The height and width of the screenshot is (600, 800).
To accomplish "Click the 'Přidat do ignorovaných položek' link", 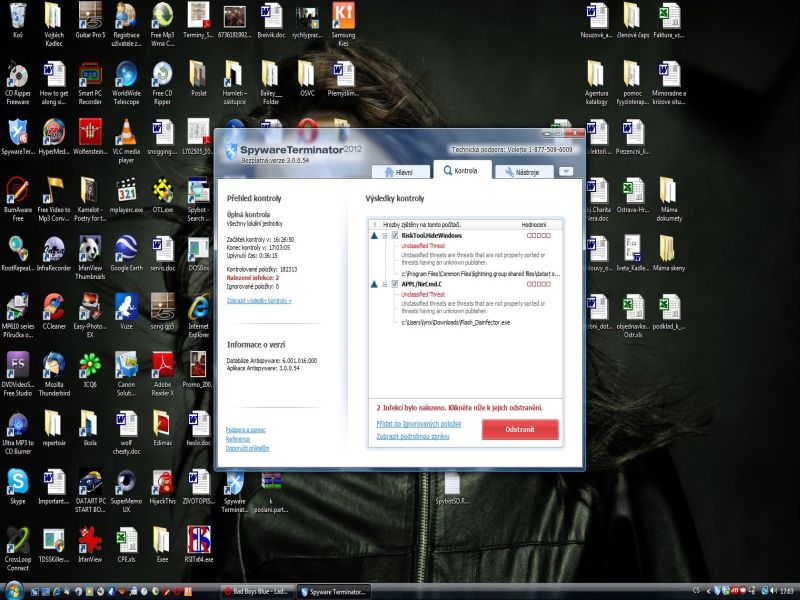I will coord(419,424).
